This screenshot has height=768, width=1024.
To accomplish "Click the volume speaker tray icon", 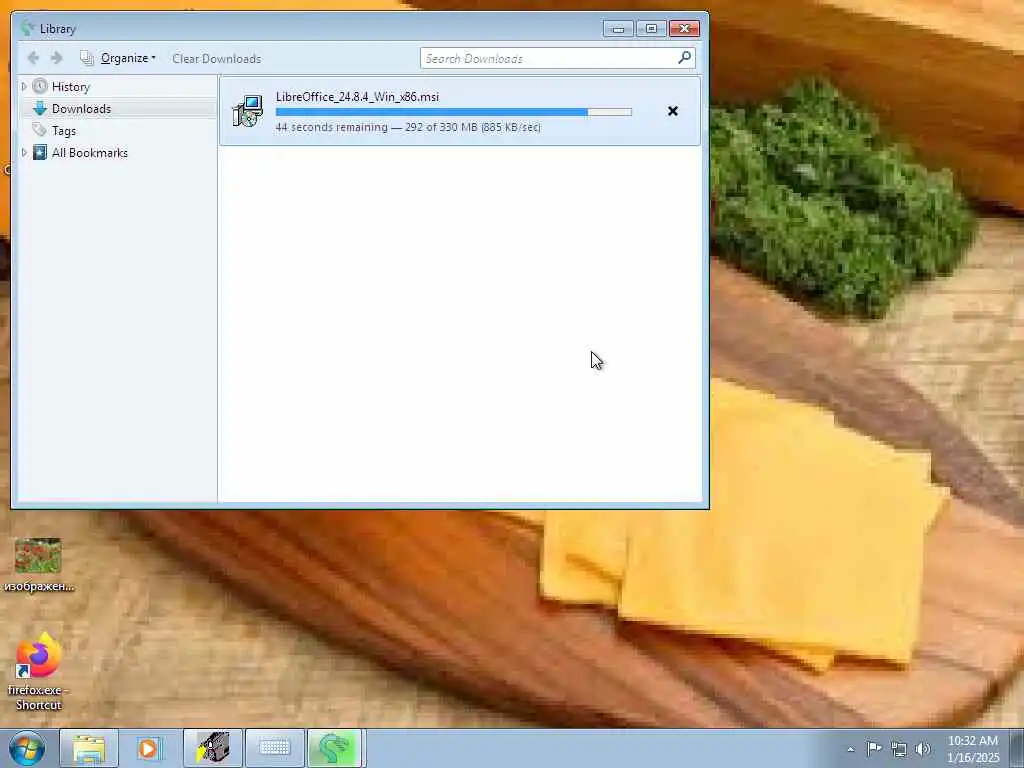I will (923, 749).
